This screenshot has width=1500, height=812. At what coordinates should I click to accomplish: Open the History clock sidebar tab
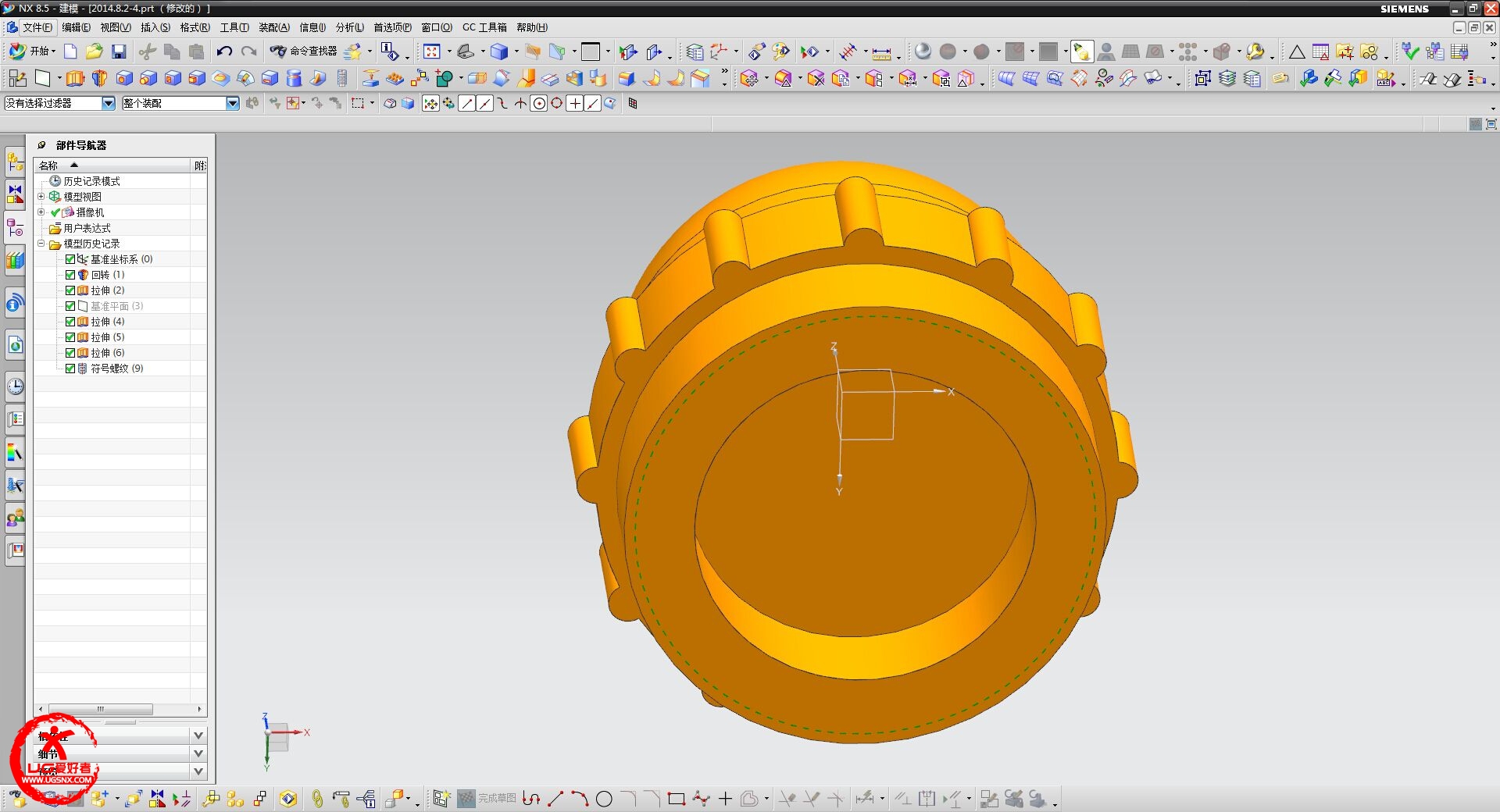pos(15,386)
